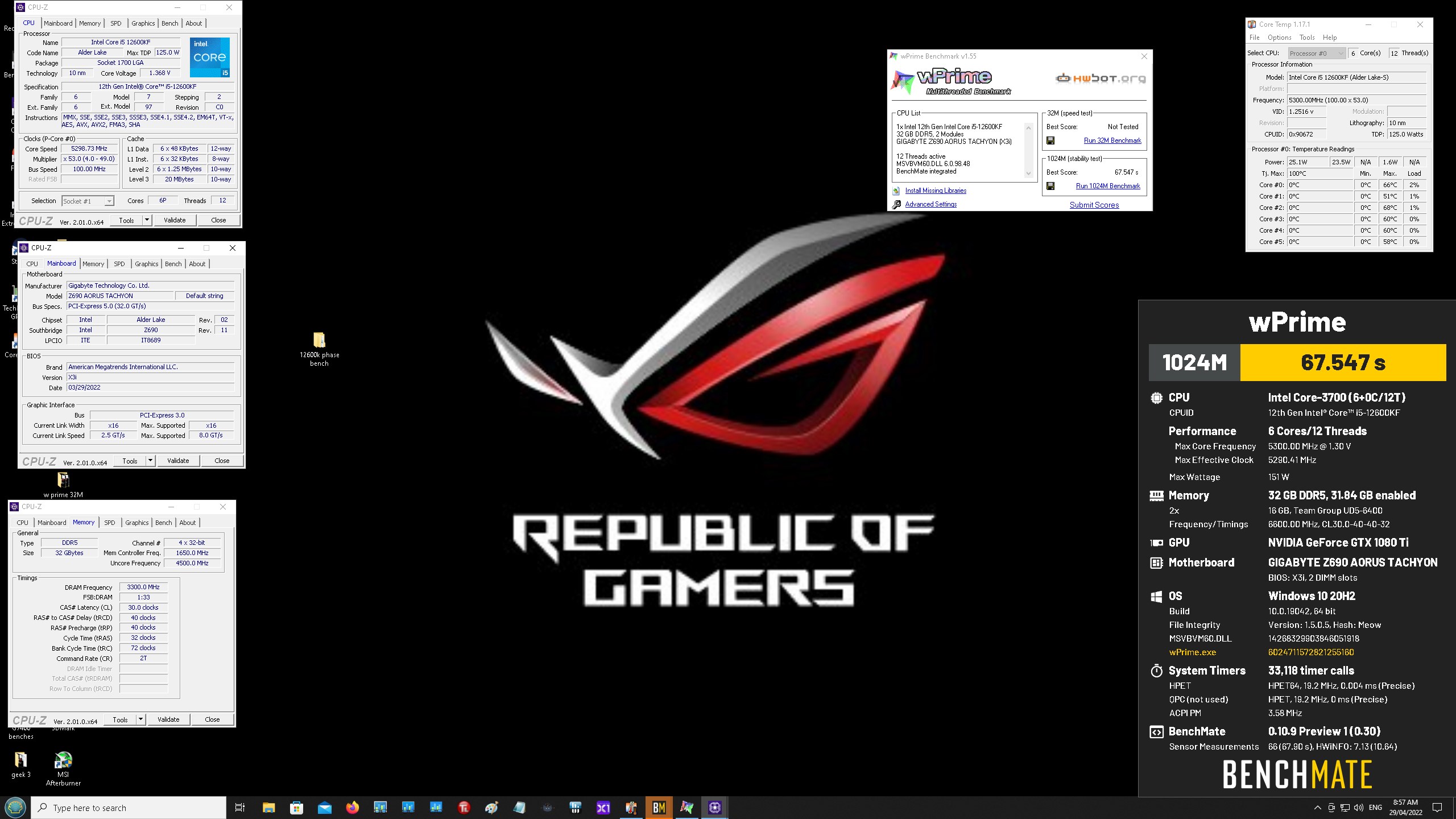Click the taskbar search box
The height and width of the screenshot is (819, 1456).
(x=129, y=808)
